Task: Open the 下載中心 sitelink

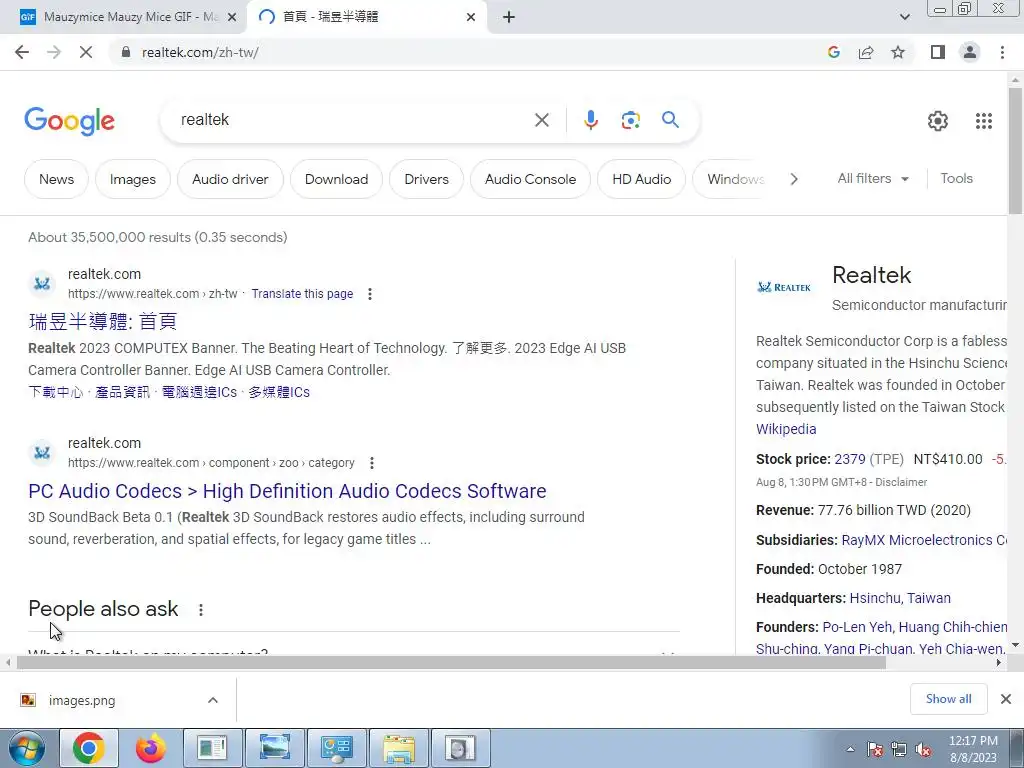Action: [56, 392]
